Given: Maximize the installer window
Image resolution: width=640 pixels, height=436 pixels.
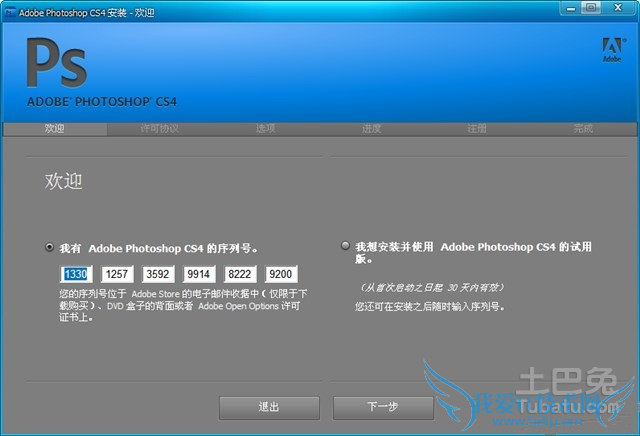Looking at the screenshot, I should (591, 8).
